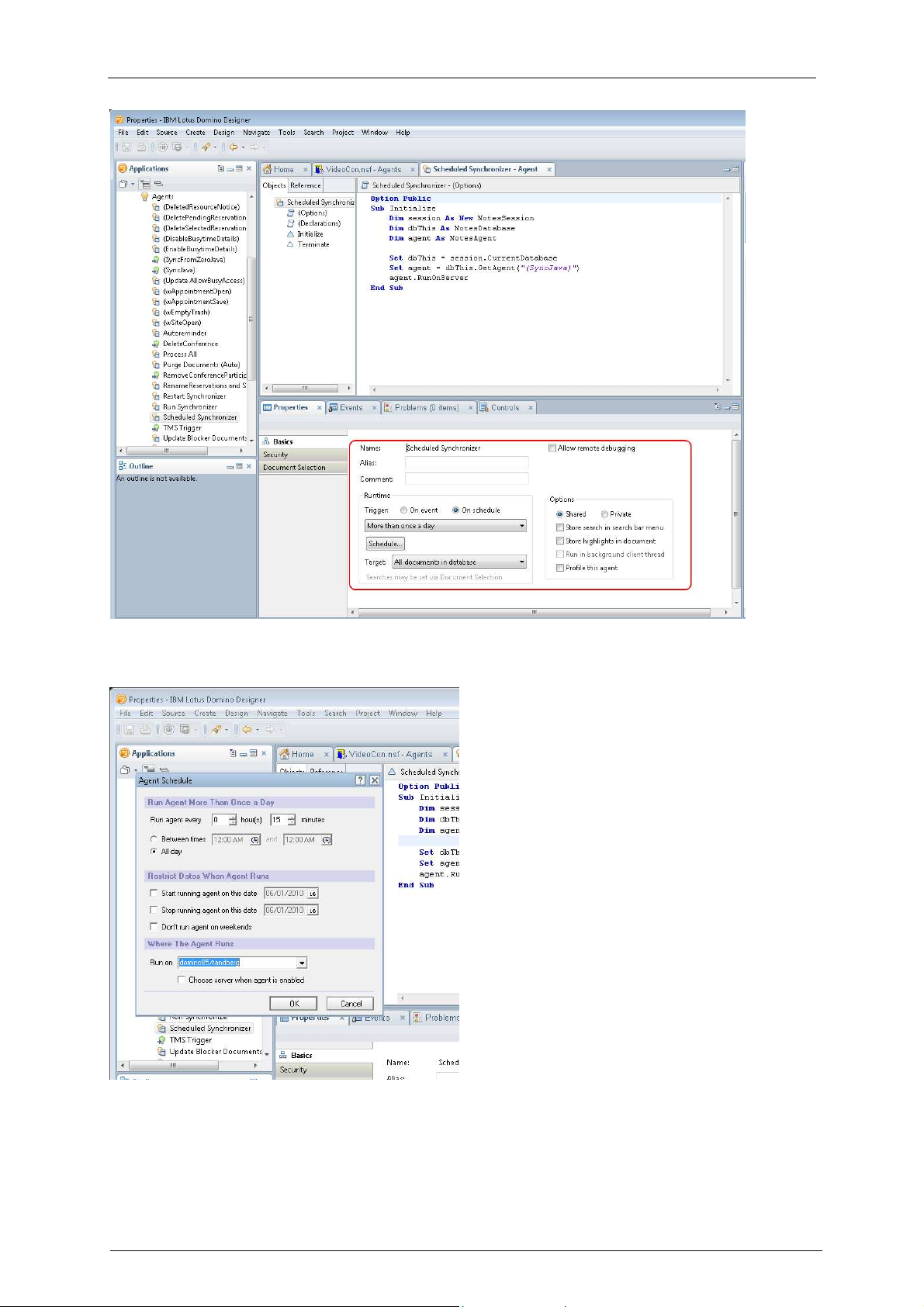Click the agent icon beside Autoreminder
This screenshot has height=1307, width=924.
tap(156, 334)
